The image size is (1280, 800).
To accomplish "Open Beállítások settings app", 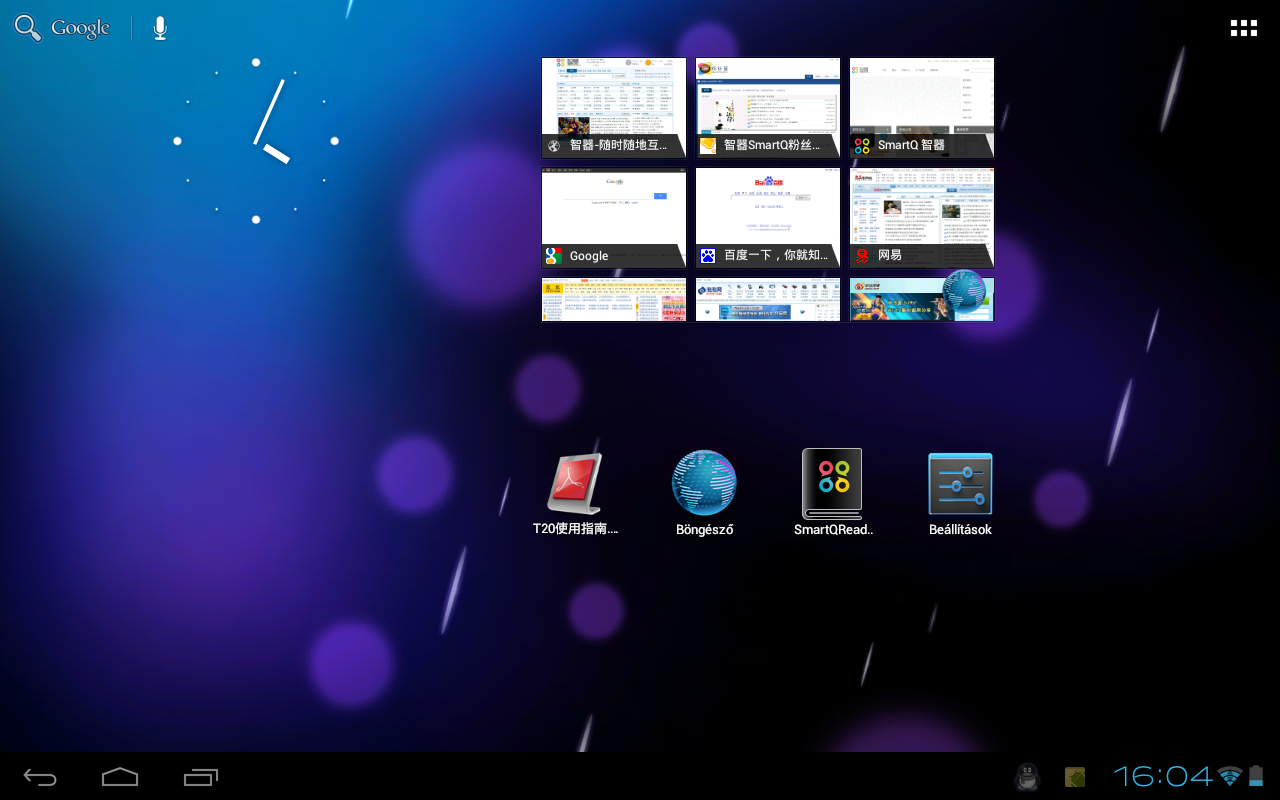I will tap(960, 493).
